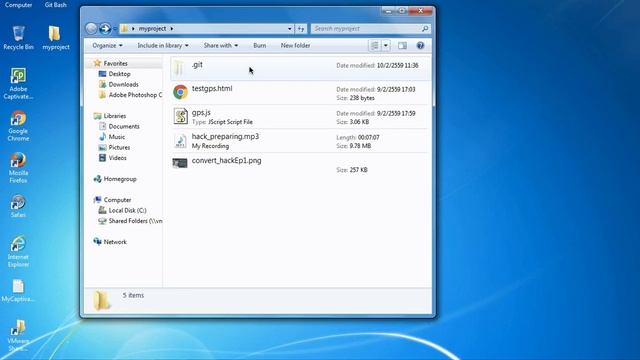
Task: Launch Google Chrome desktop shortcut
Action: 18,126
